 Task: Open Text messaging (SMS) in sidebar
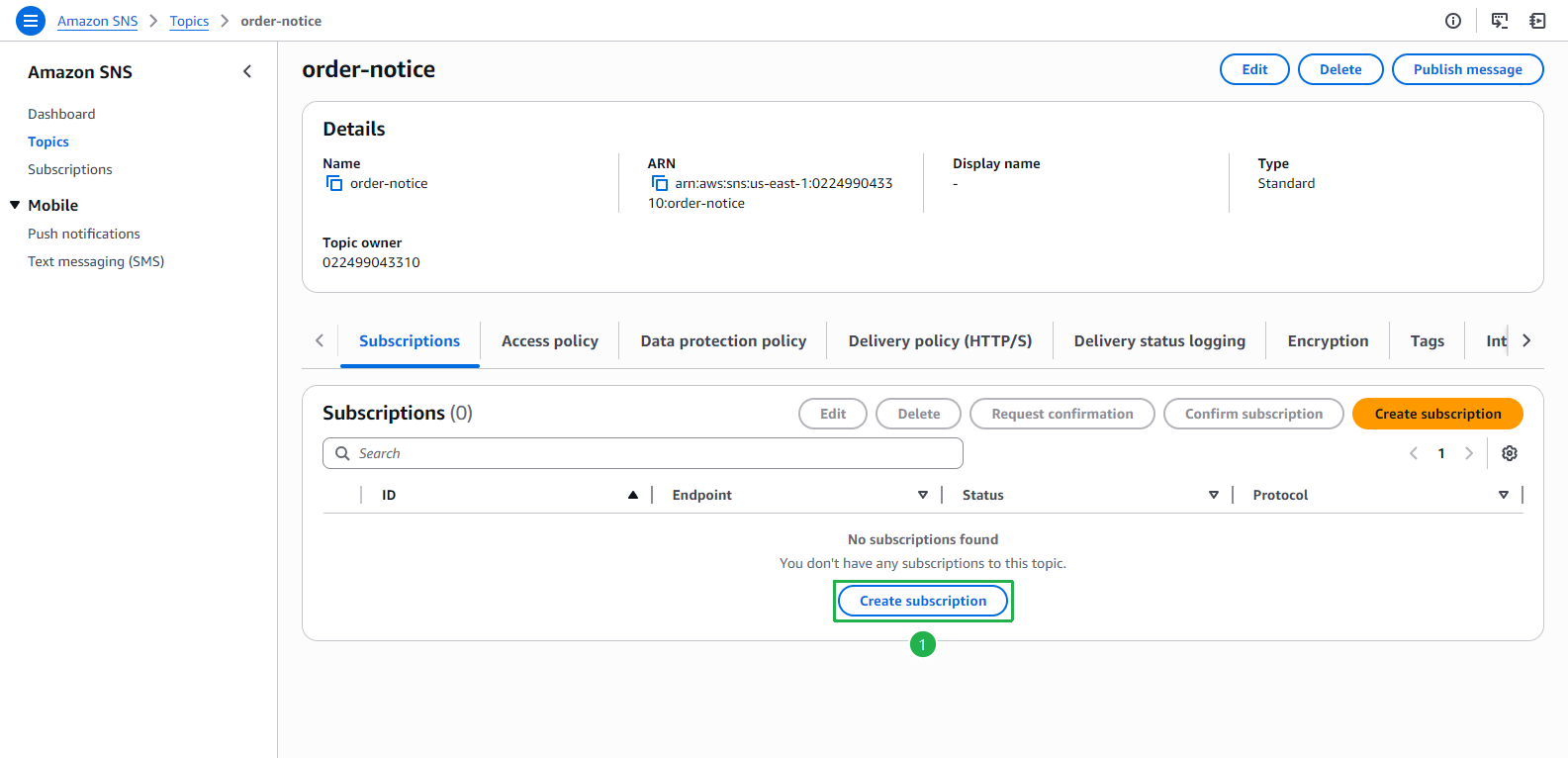click(96, 261)
